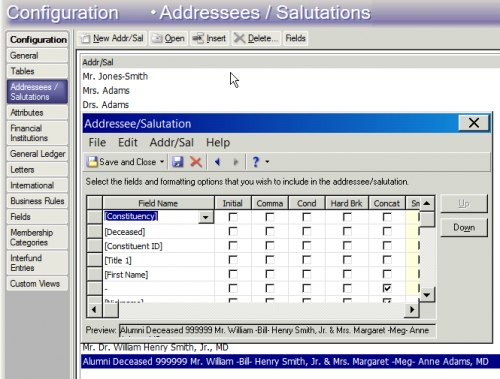The width and height of the screenshot is (500, 379).
Task: Select Membership Categories sidebar item
Action: point(37,237)
